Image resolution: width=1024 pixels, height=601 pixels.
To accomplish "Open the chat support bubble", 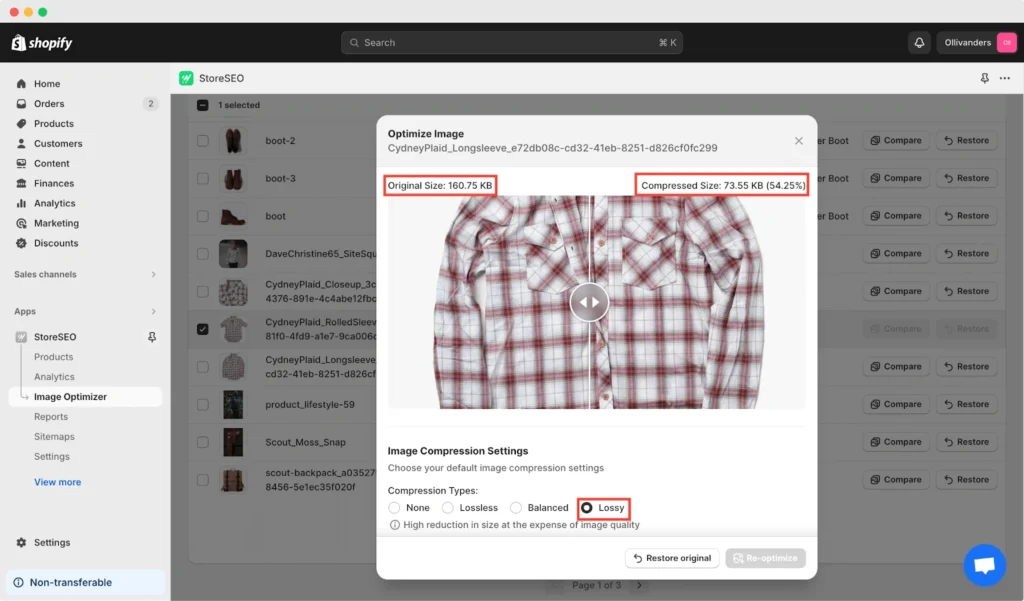I will (985, 565).
